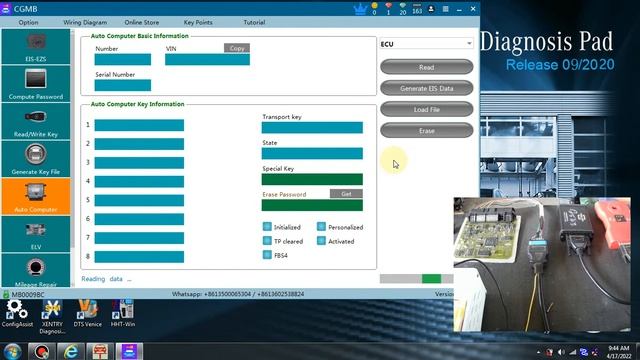Image resolution: width=640 pixels, height=360 pixels.
Task: Click key slot 1 field
Action: [139, 125]
